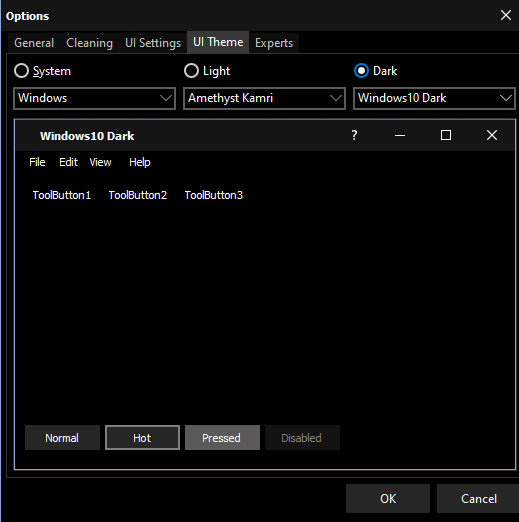Click ToolButton2 in the preview toolbar
Viewport: 519px width, 522px height.
[138, 195]
